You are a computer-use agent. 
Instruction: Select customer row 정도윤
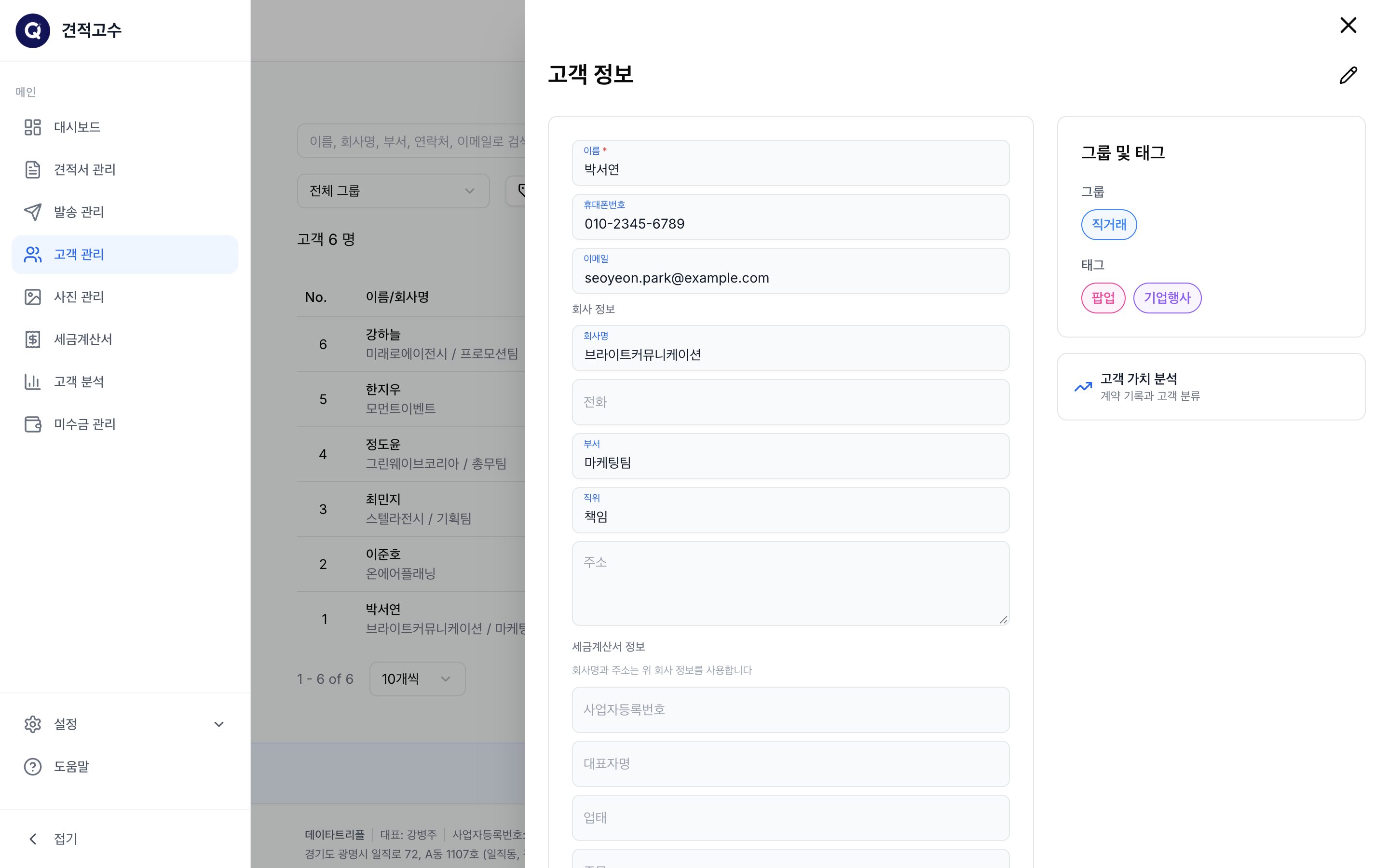pos(411,454)
